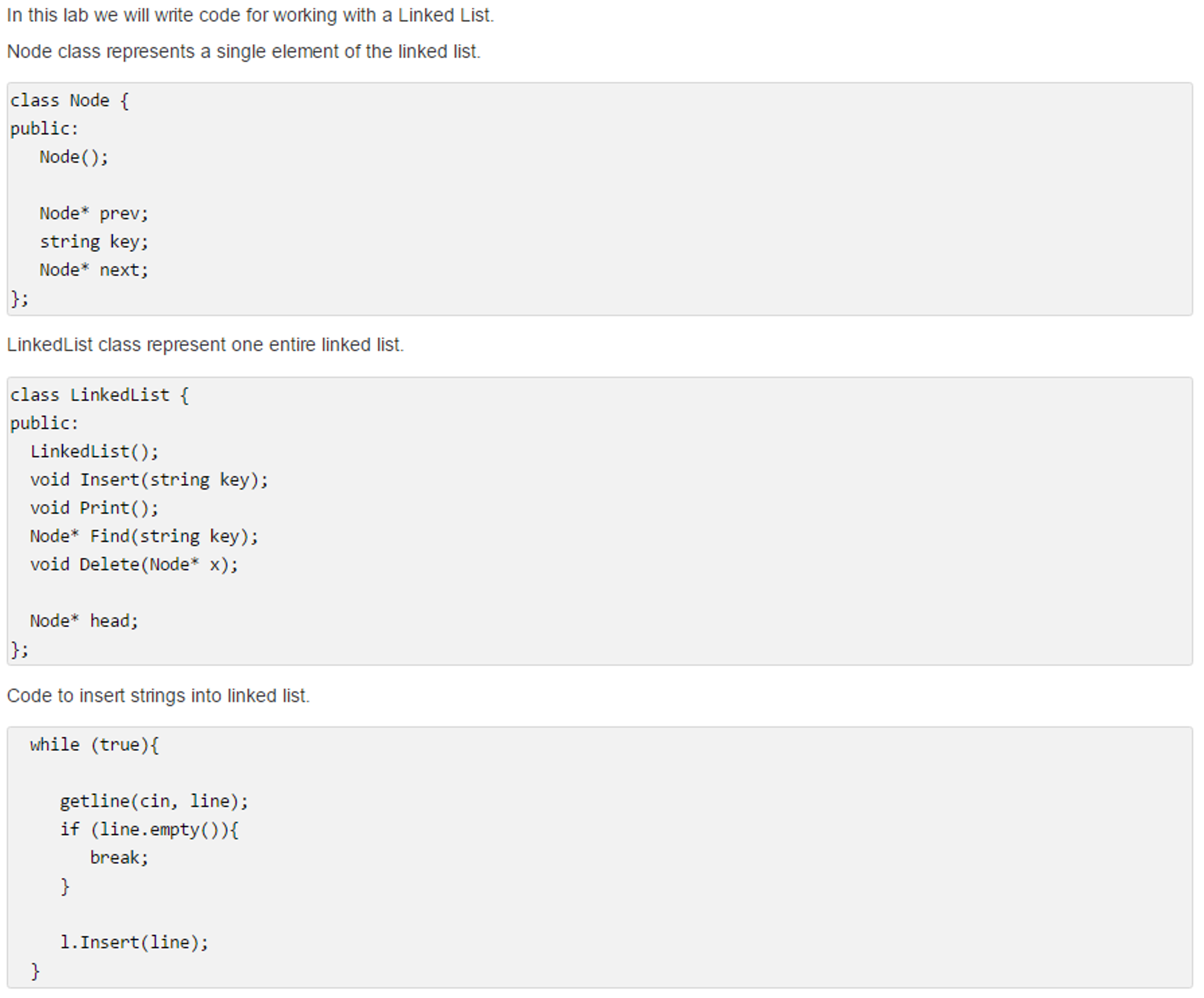The image size is (1204, 998).
Task: Click the 'Node* prev;' declaration line
Action: (94, 213)
